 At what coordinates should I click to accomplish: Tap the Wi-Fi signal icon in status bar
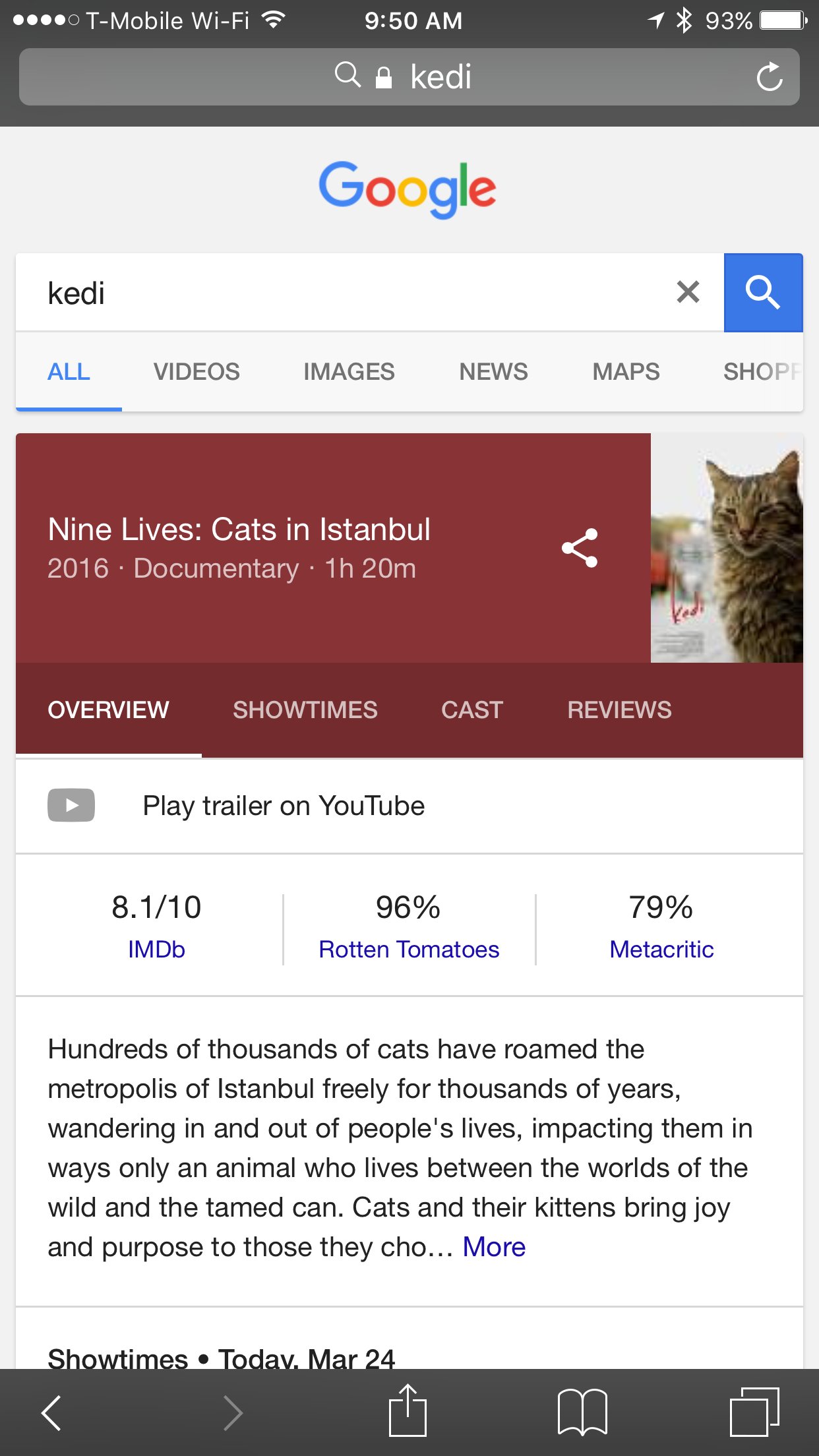(x=273, y=20)
